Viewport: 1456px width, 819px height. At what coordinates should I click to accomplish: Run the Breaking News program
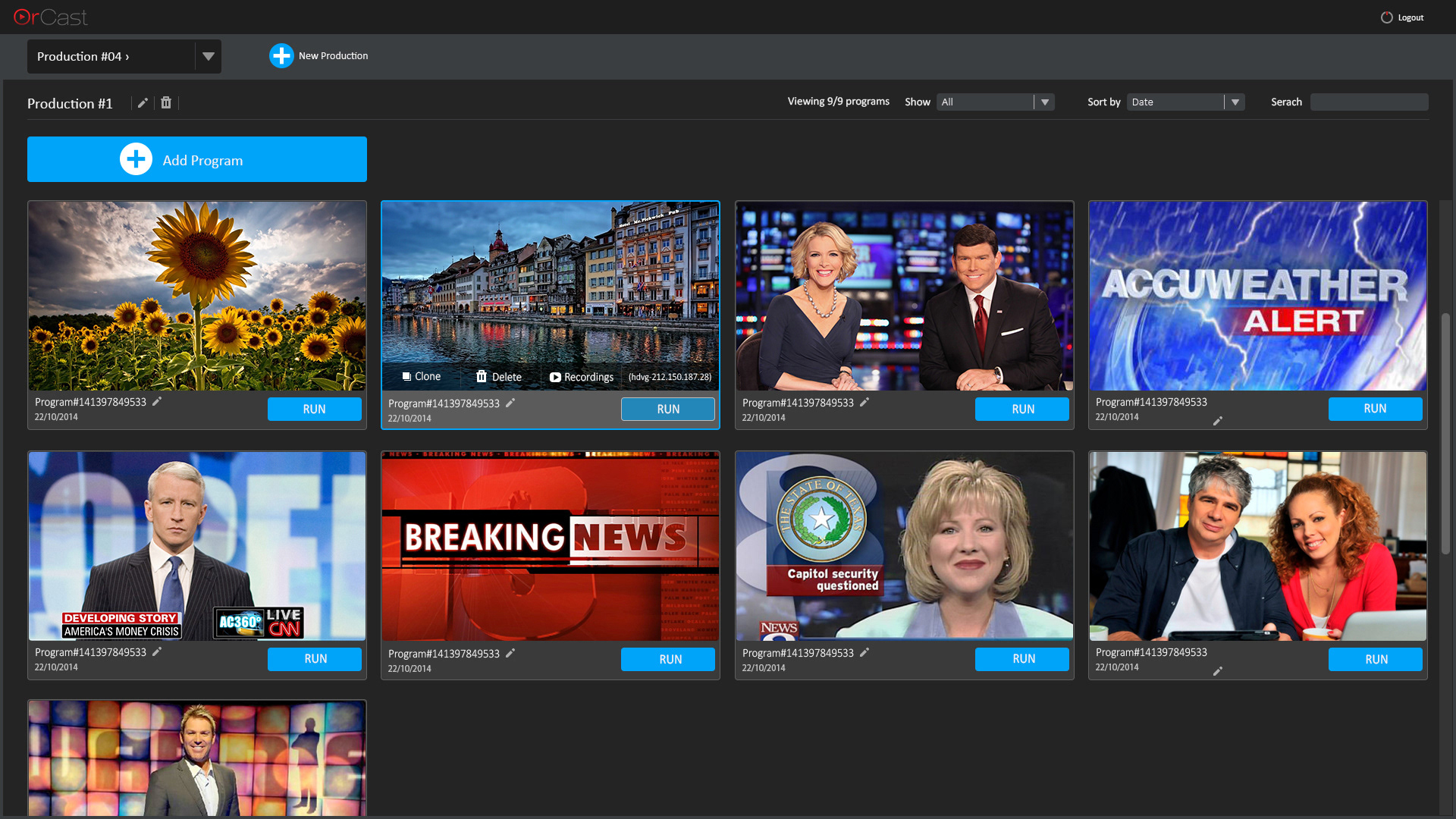tap(667, 659)
